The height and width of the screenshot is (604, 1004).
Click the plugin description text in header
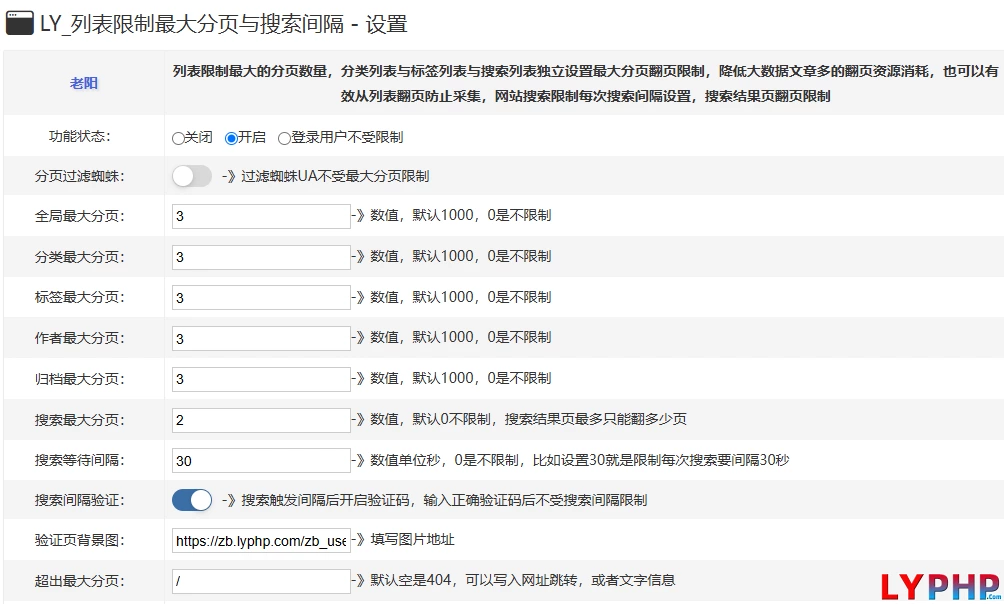point(585,84)
